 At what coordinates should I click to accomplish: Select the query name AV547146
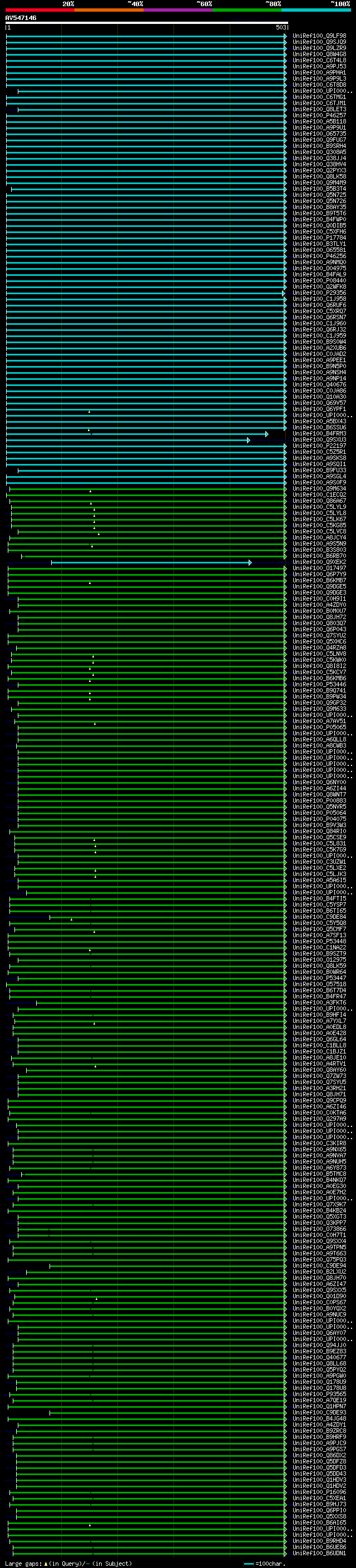(x=21, y=18)
